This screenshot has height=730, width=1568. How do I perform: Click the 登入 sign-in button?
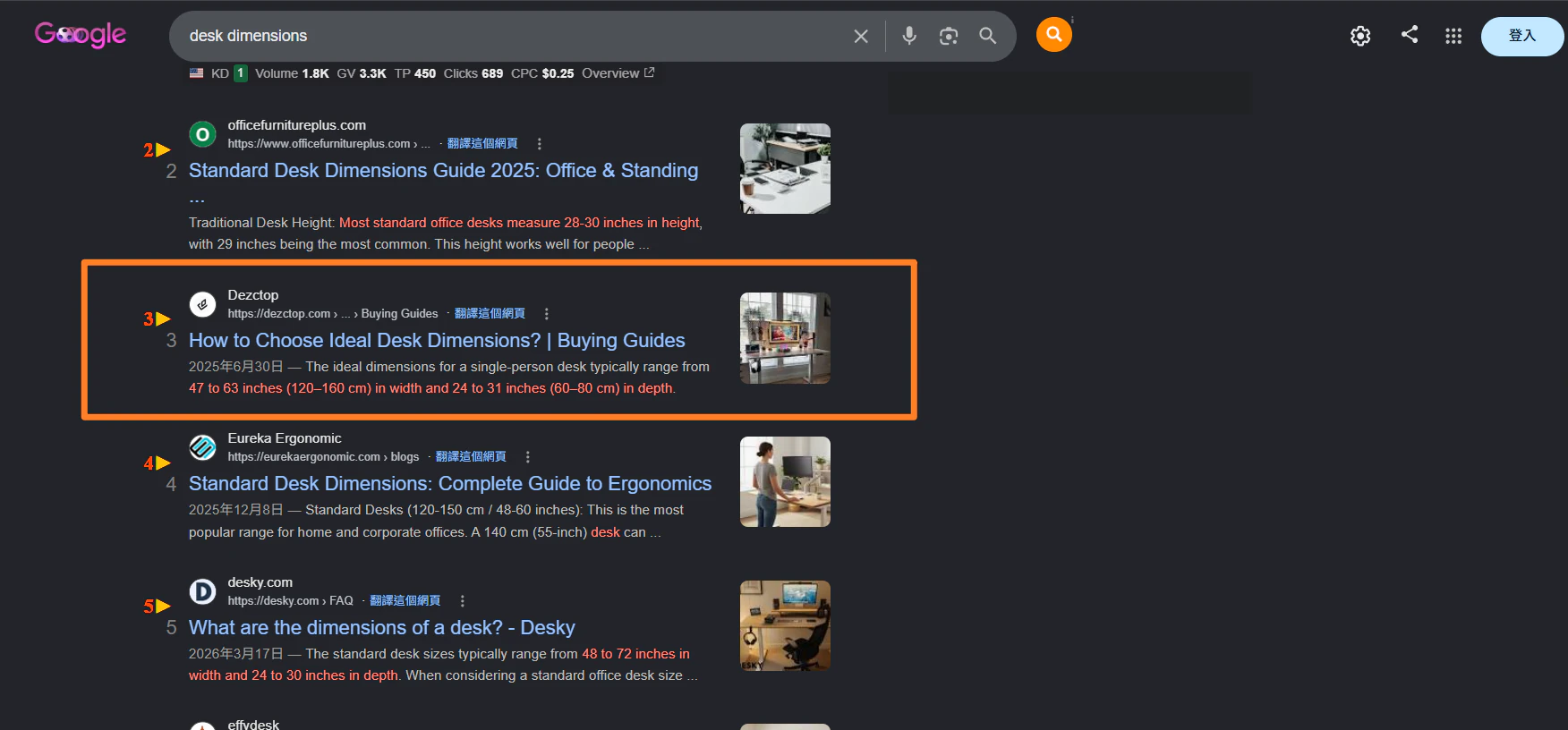1522,37
